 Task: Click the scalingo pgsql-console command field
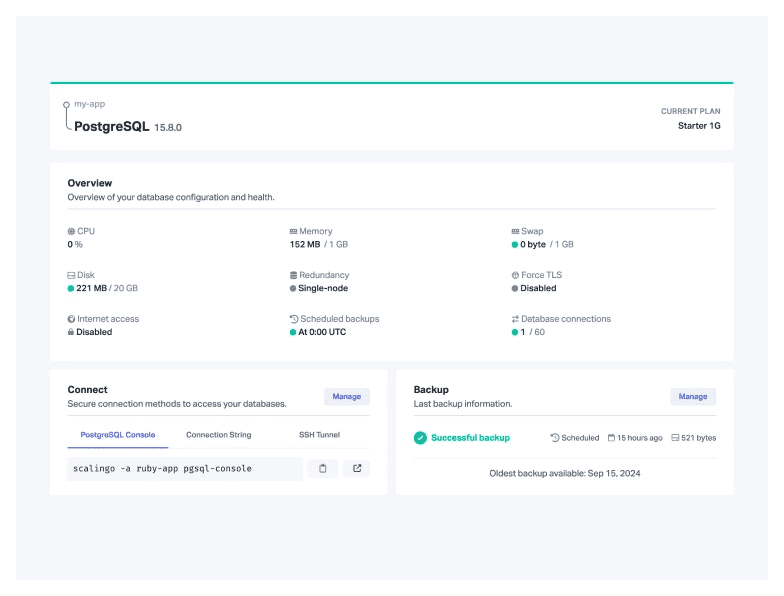tap(185, 468)
